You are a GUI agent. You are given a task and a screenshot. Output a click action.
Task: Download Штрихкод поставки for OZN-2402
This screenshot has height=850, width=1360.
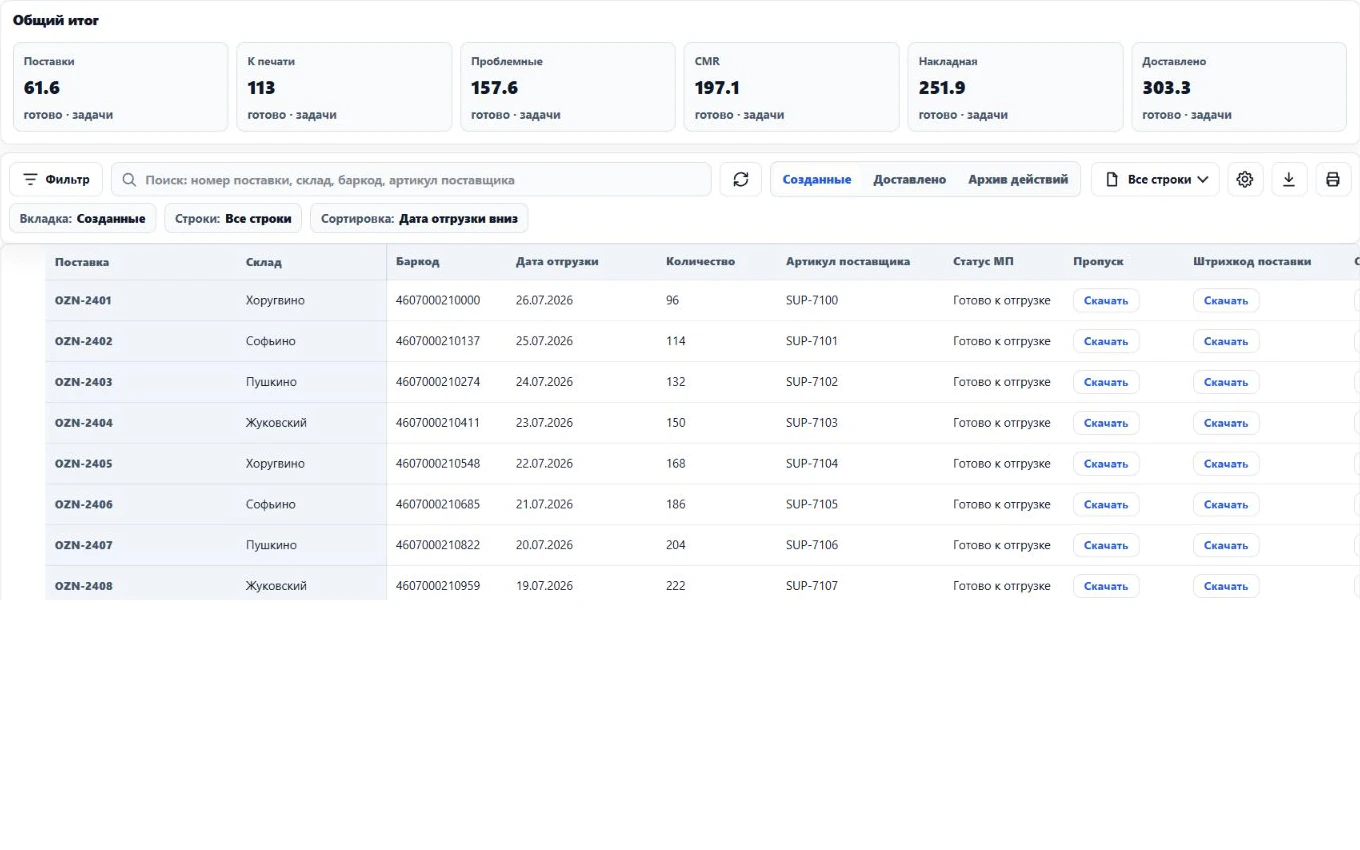[x=1226, y=341]
